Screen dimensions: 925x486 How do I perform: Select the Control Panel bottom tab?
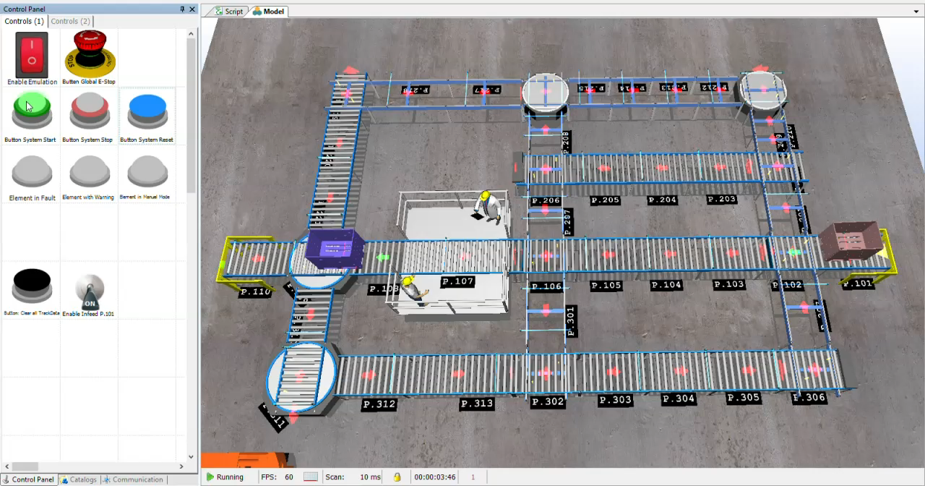pos(28,480)
